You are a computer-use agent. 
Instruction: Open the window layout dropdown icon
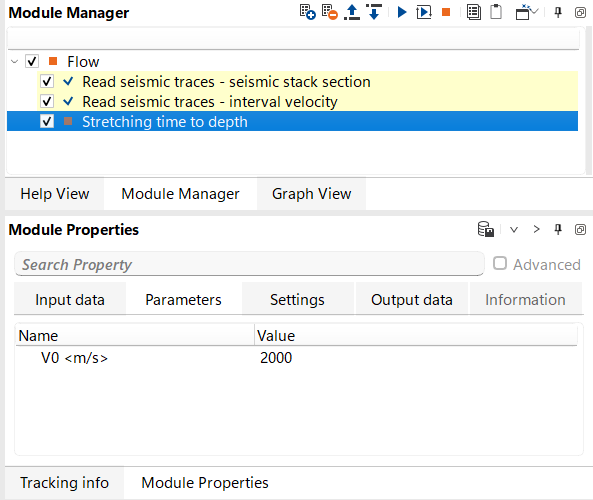[x=526, y=12]
